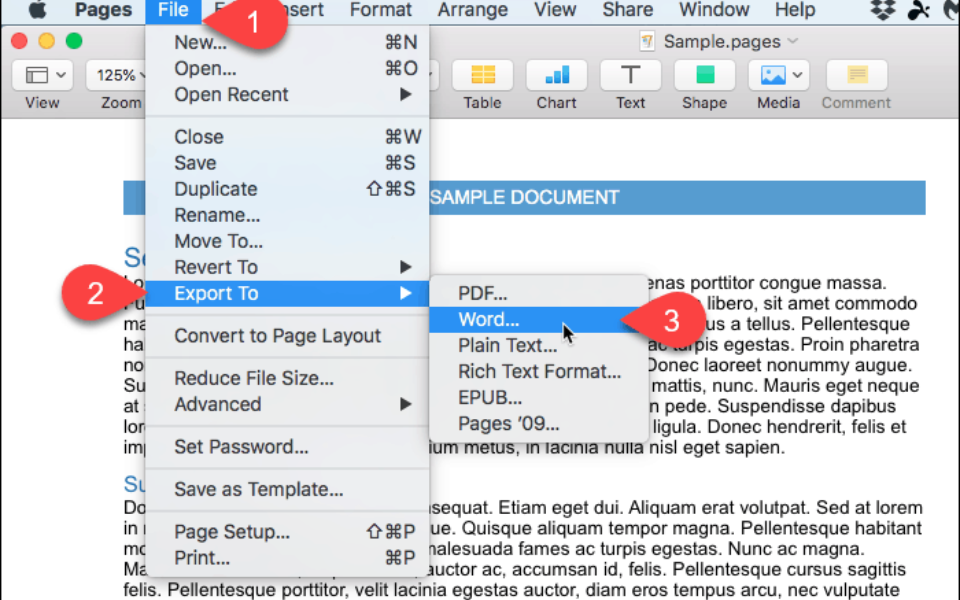960x600 pixels.
Task: Click the yellow minimize window button
Action: (x=47, y=41)
